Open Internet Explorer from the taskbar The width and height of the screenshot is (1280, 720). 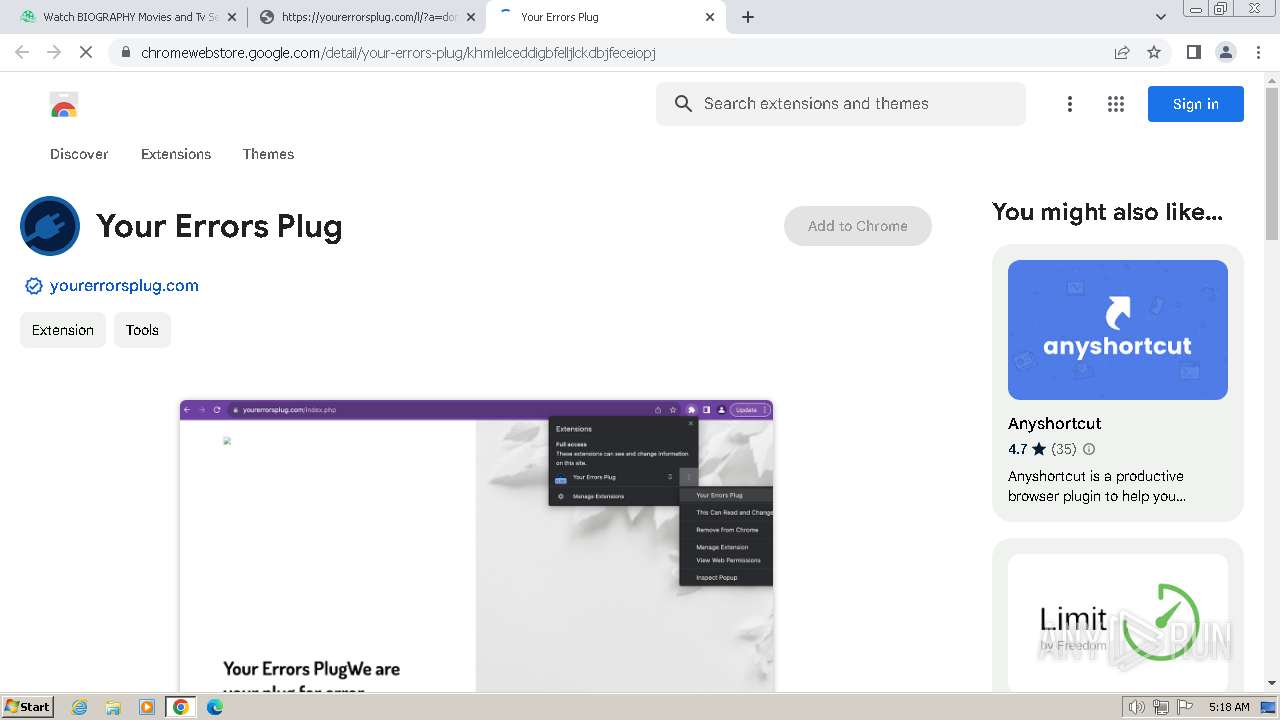click(80, 707)
